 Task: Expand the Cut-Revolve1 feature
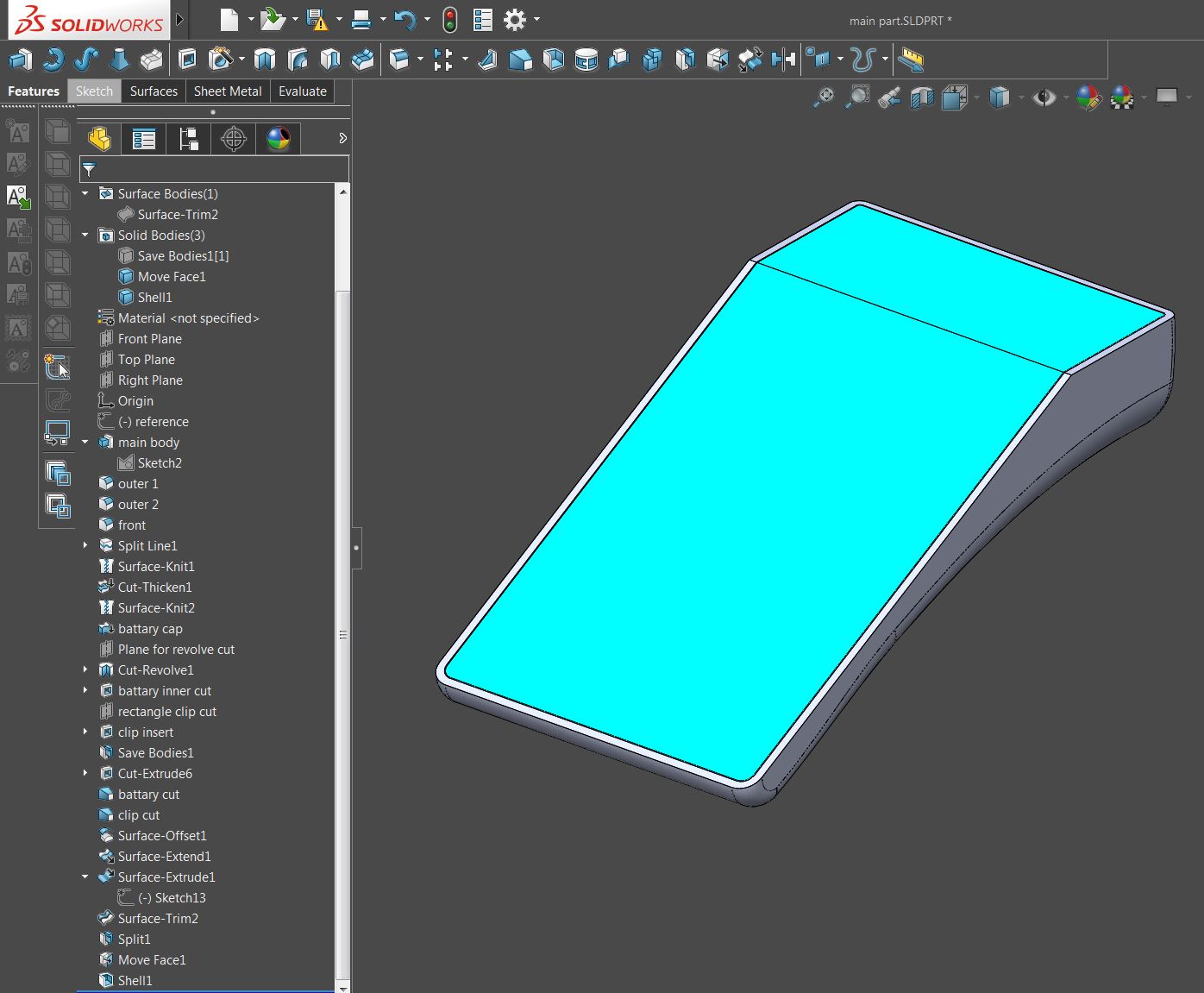click(x=85, y=670)
